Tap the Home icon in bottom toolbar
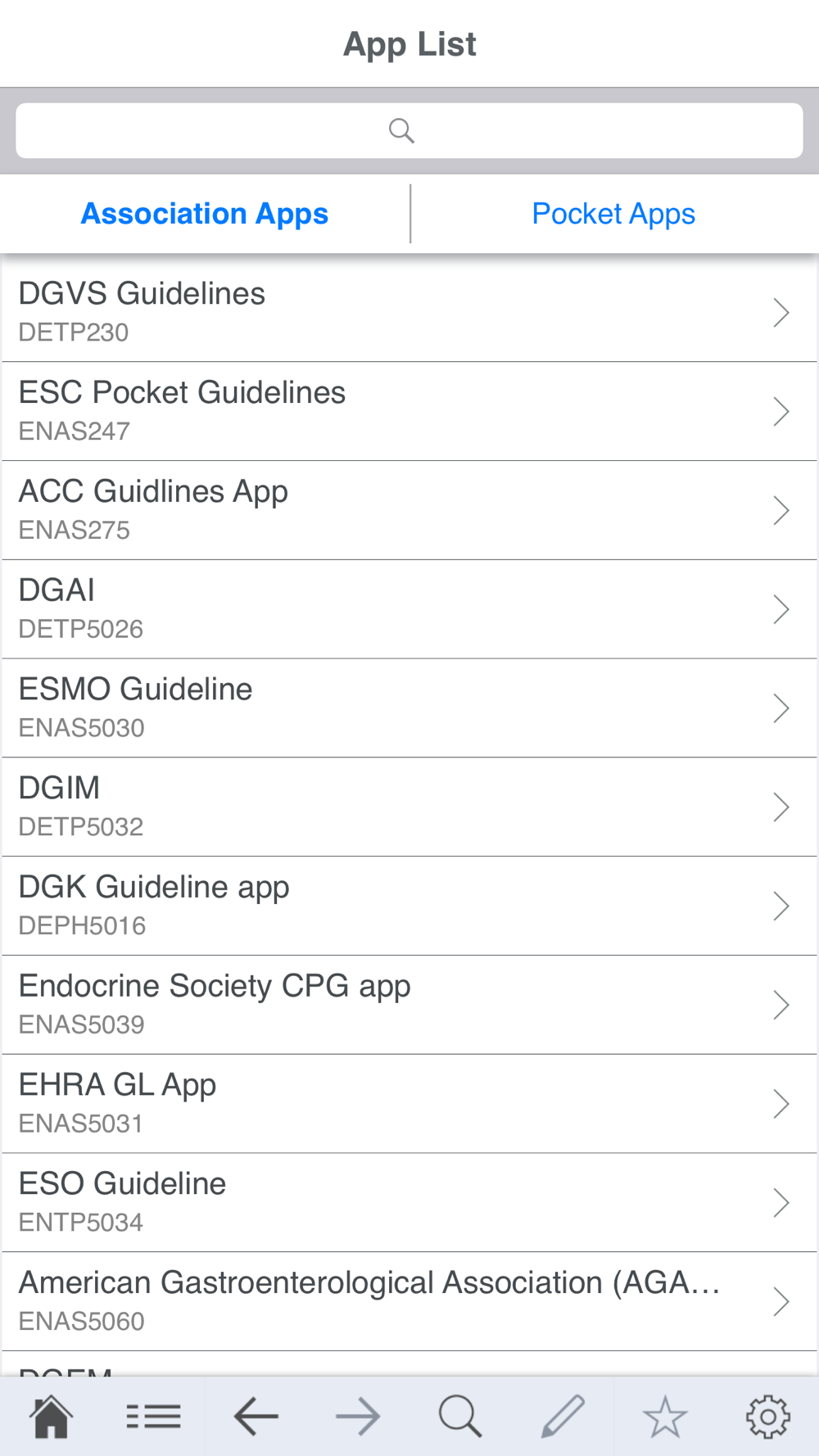This screenshot has height=1456, width=819. (51, 1416)
